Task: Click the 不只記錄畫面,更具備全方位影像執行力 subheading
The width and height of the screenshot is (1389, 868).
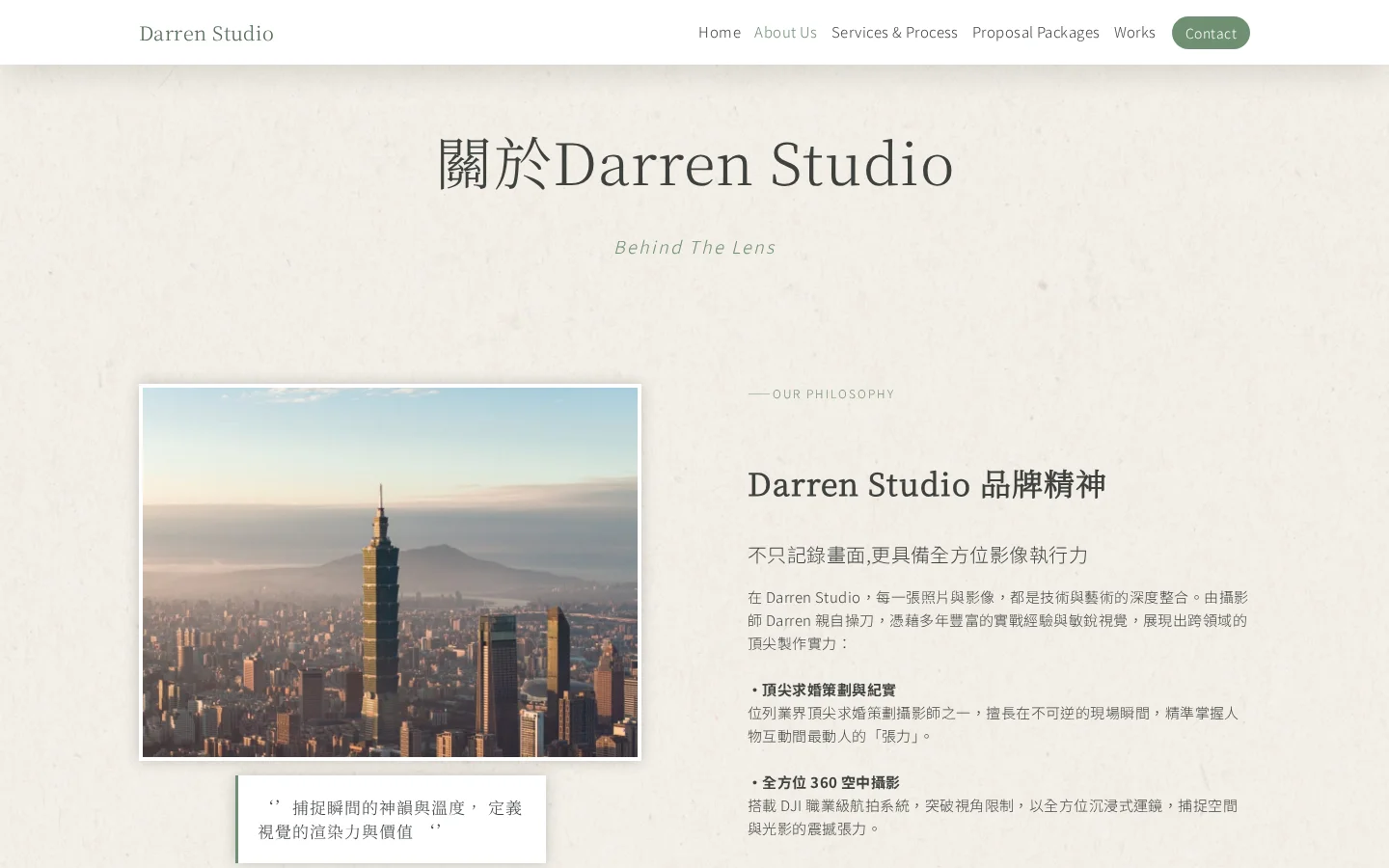Action: tap(917, 555)
